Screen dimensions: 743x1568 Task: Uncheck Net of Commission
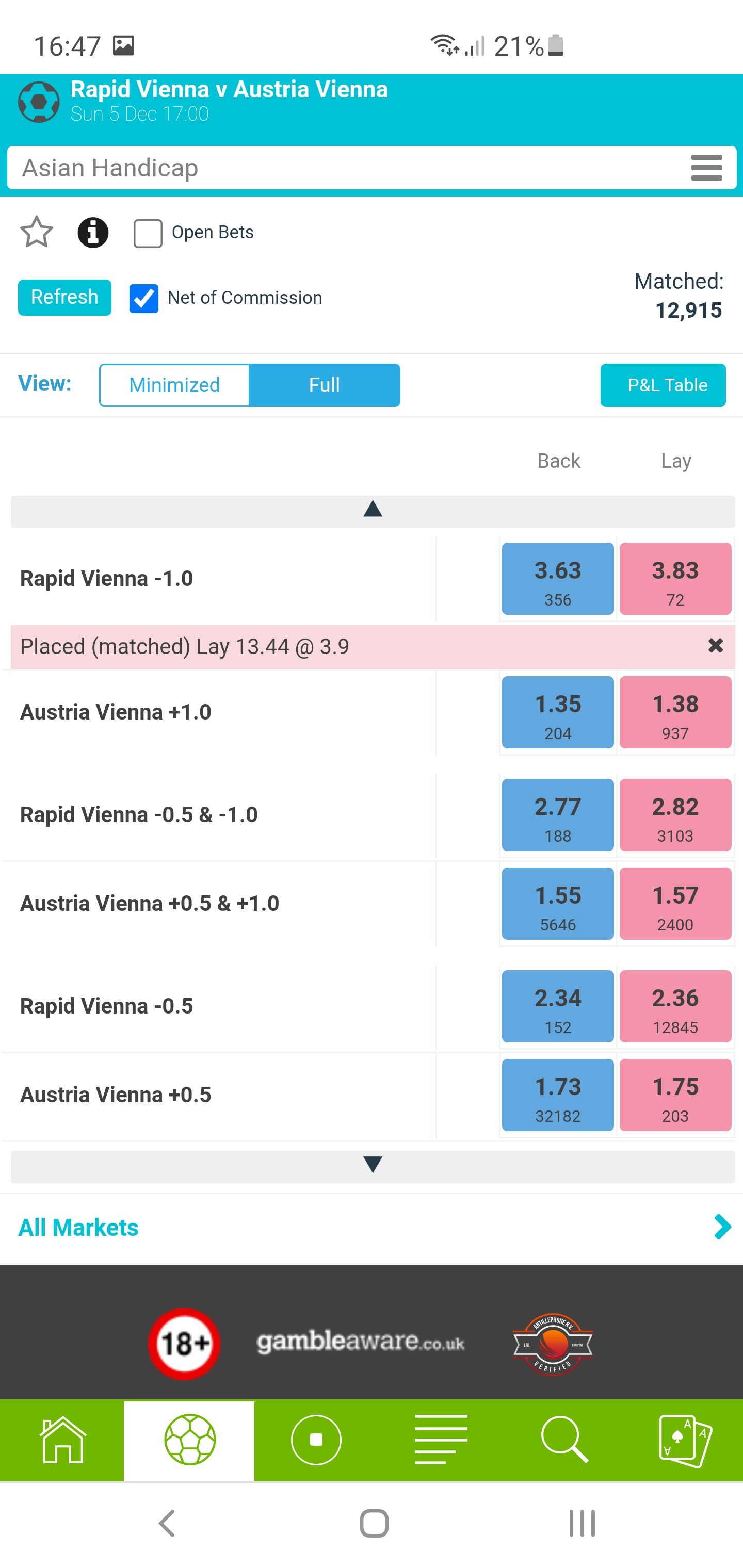pos(144,298)
